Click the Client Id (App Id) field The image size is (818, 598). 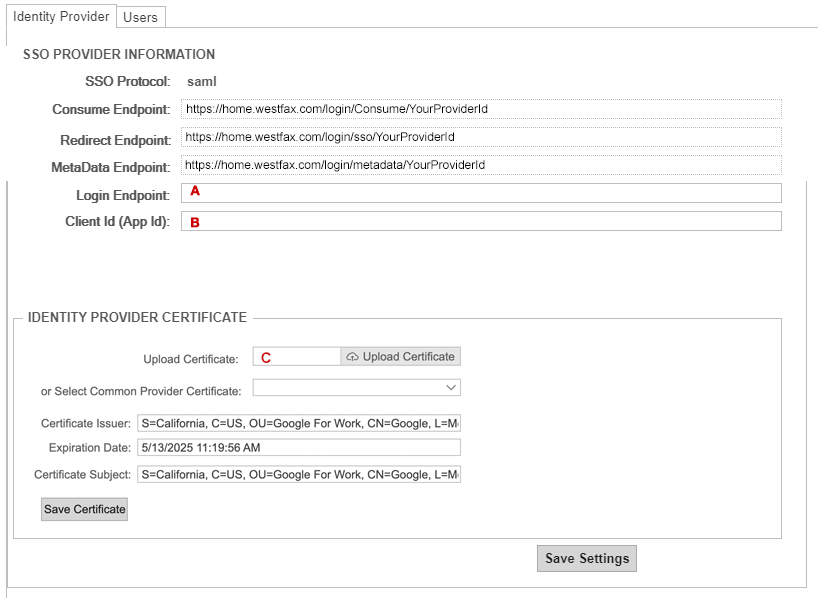pos(480,220)
